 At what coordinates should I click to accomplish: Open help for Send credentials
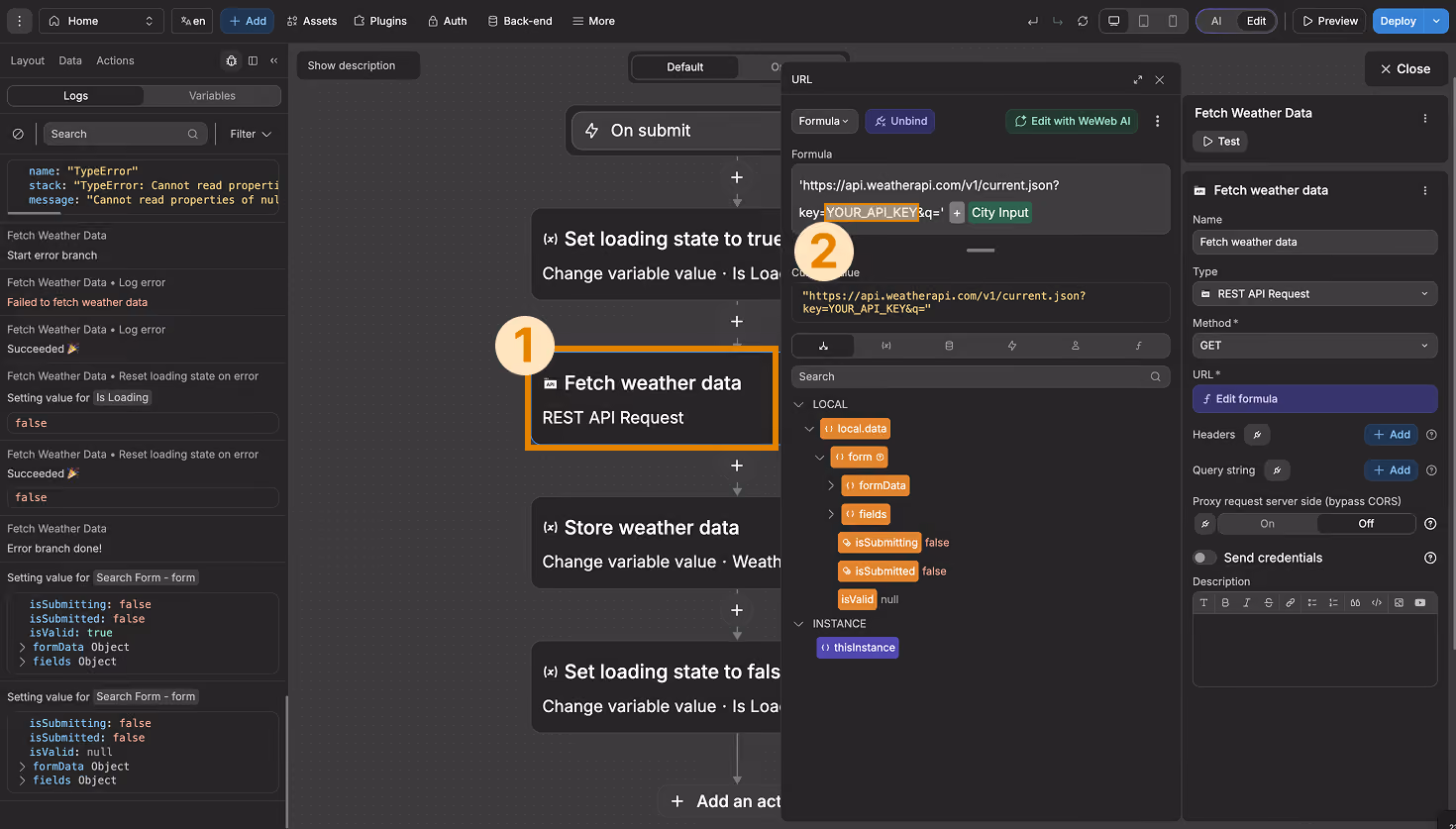tap(1430, 558)
